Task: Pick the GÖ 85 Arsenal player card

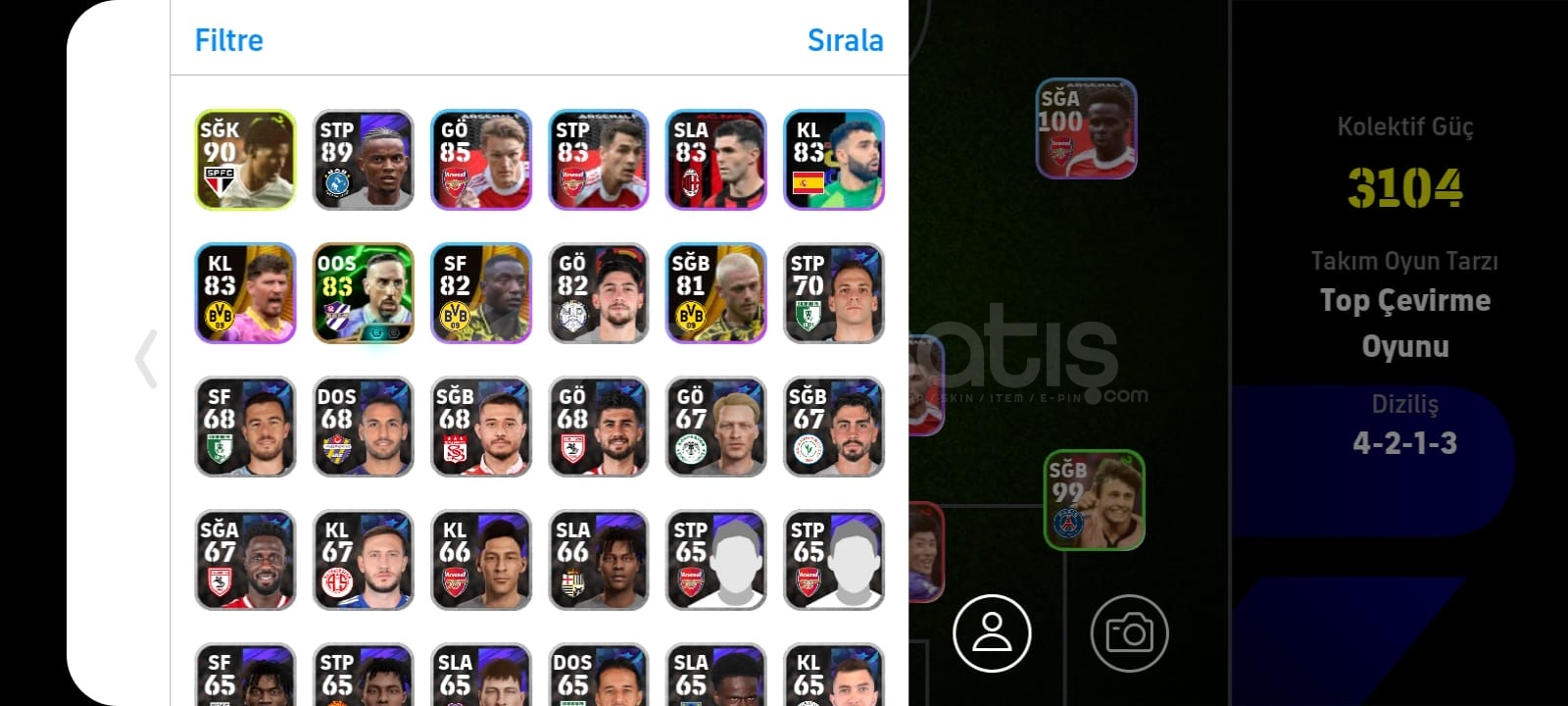Action: pos(480,160)
